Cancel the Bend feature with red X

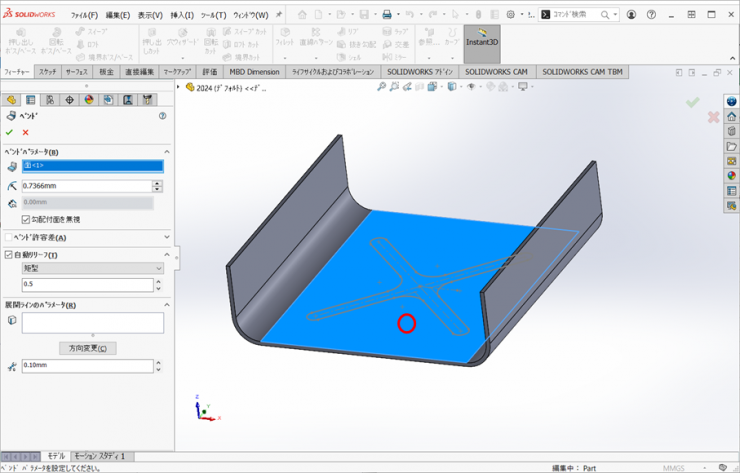(25, 132)
